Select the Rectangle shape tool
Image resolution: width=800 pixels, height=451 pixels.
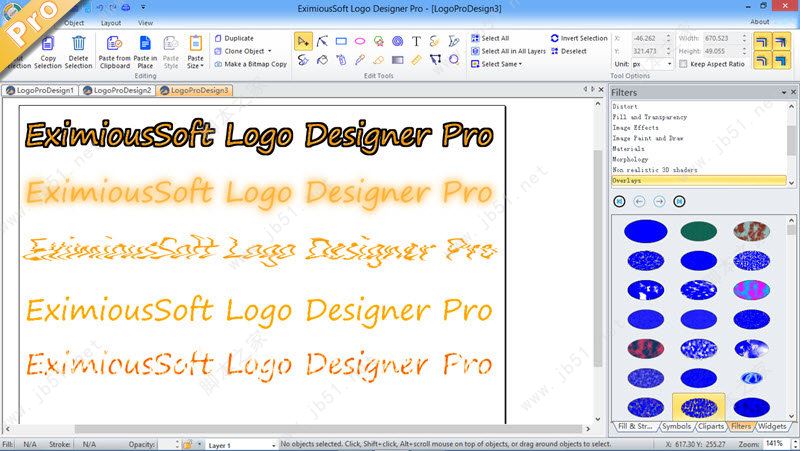341,41
